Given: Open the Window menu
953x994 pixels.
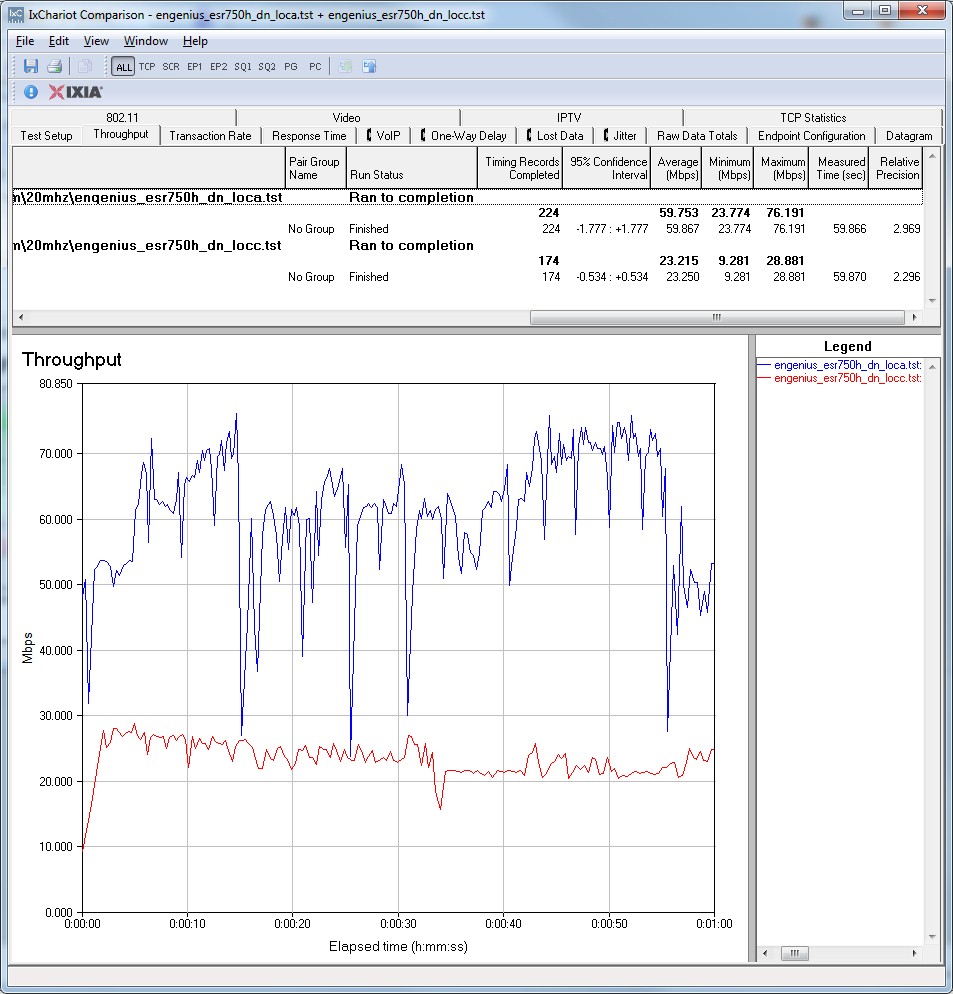Looking at the screenshot, I should tap(145, 41).
